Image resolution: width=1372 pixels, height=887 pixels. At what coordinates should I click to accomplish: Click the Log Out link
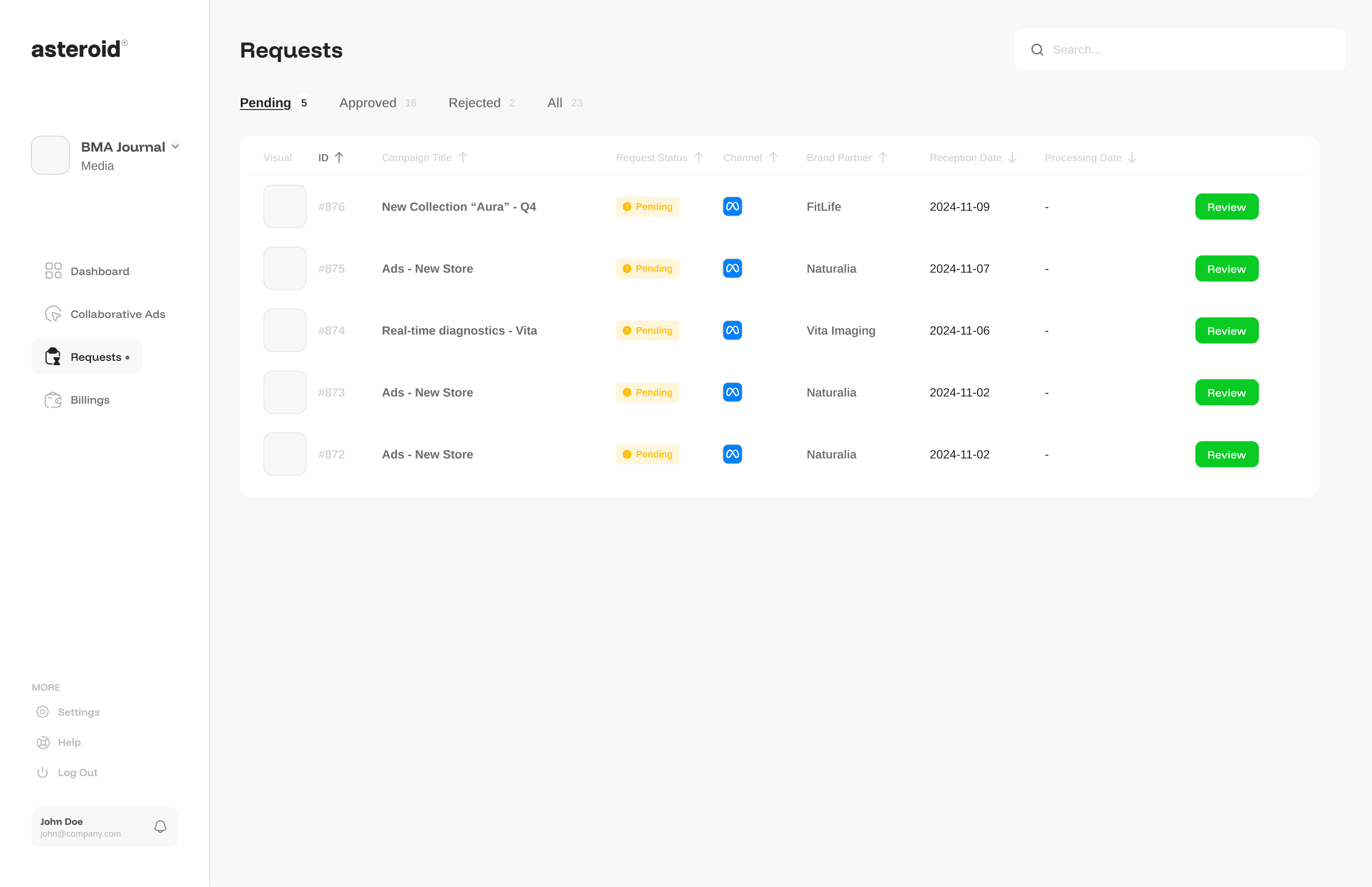point(67,772)
